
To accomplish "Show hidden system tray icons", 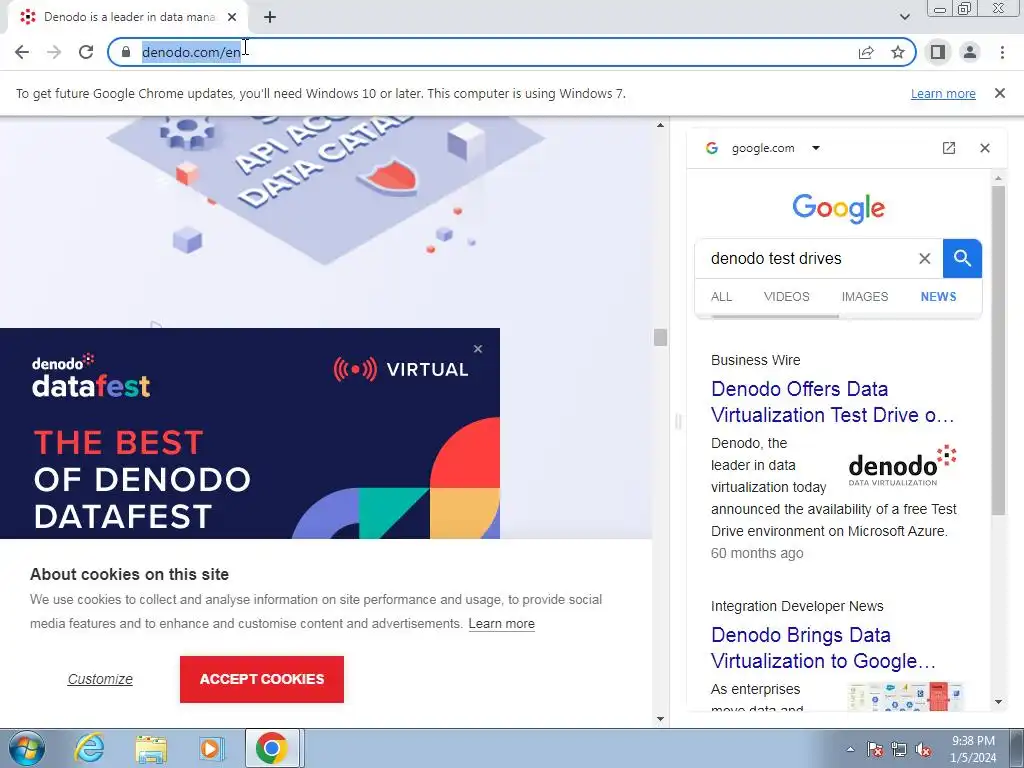I will [x=850, y=749].
